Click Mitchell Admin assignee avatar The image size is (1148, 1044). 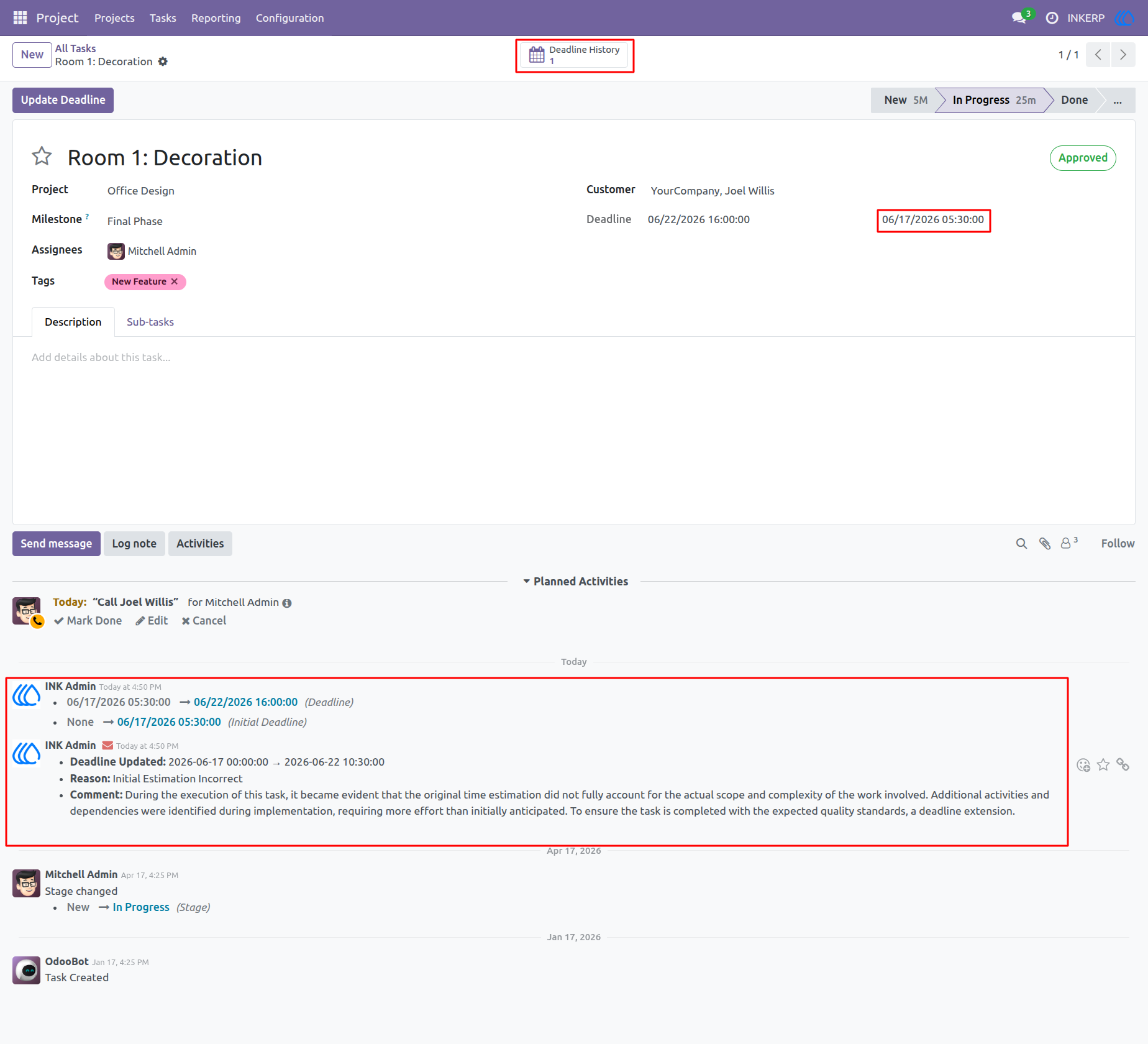[116, 251]
